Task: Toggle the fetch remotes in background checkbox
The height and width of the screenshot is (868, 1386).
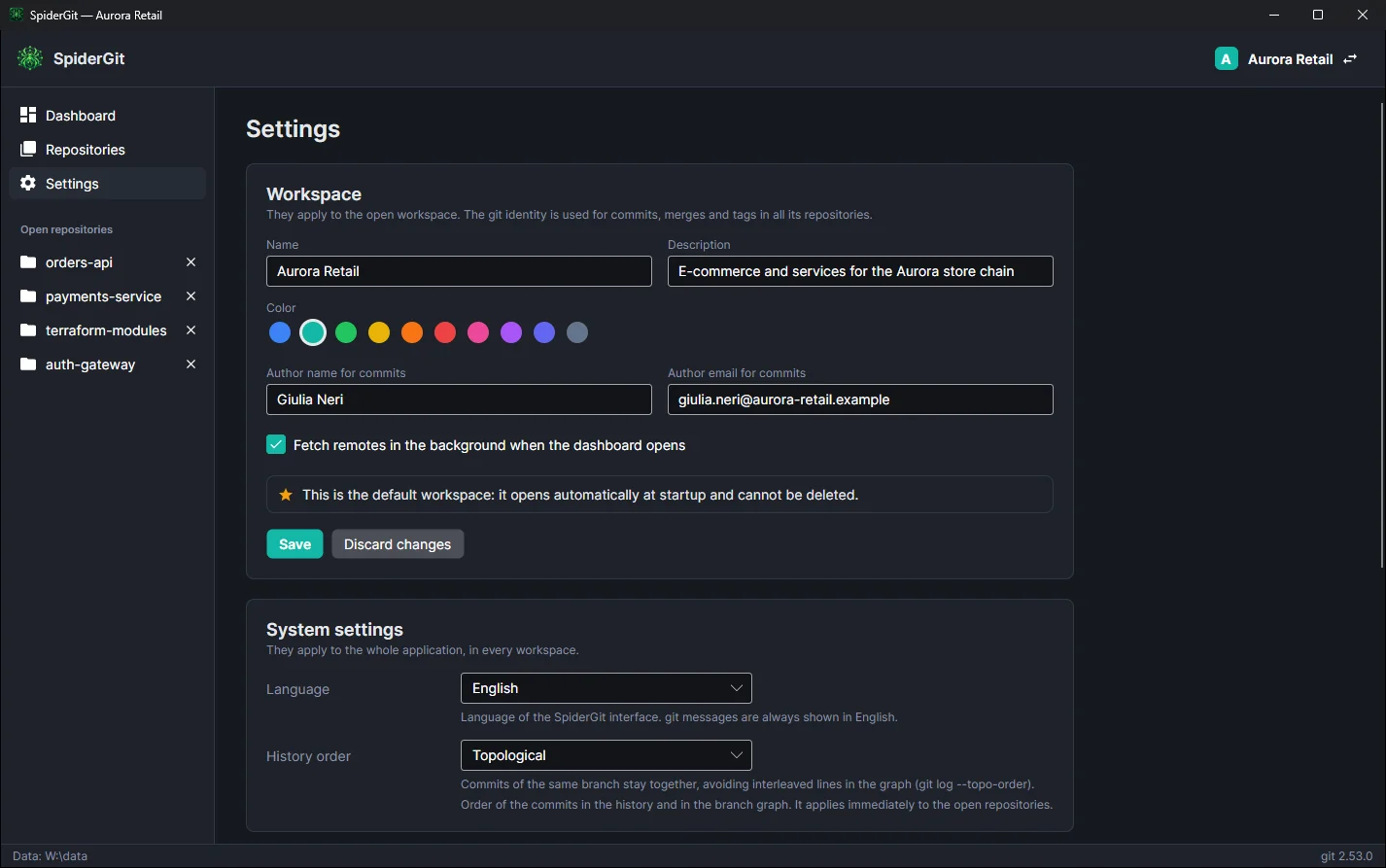Action: (x=276, y=445)
